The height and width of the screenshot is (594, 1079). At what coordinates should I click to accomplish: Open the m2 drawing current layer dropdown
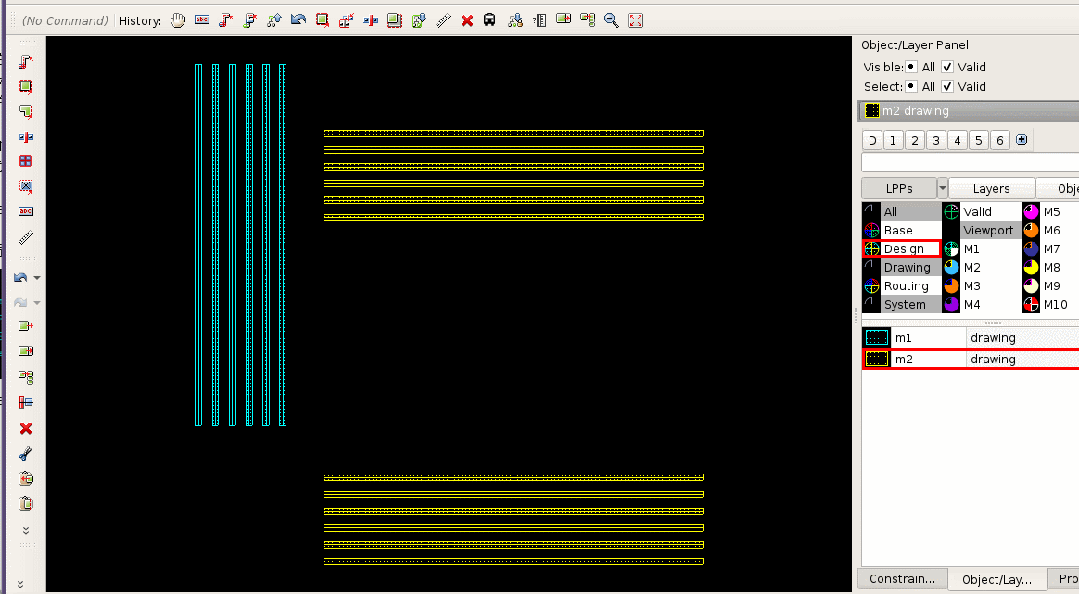click(969, 111)
